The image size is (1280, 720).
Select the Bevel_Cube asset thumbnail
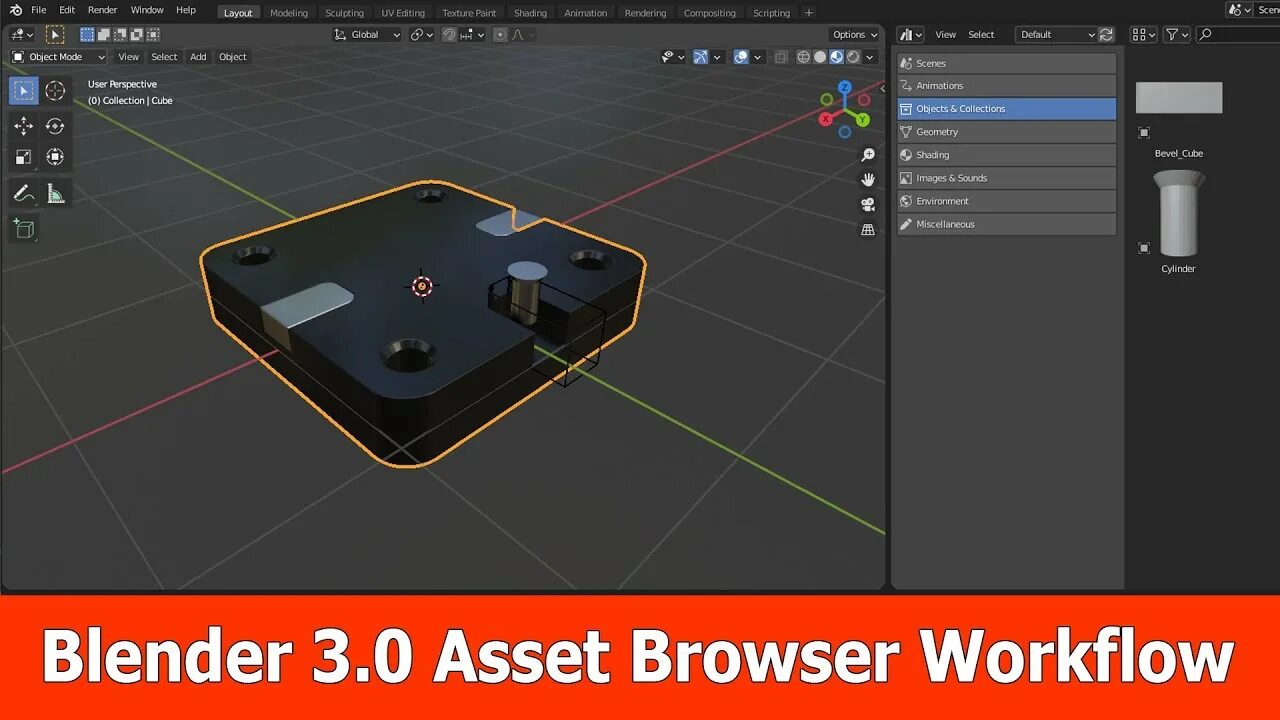1179,98
